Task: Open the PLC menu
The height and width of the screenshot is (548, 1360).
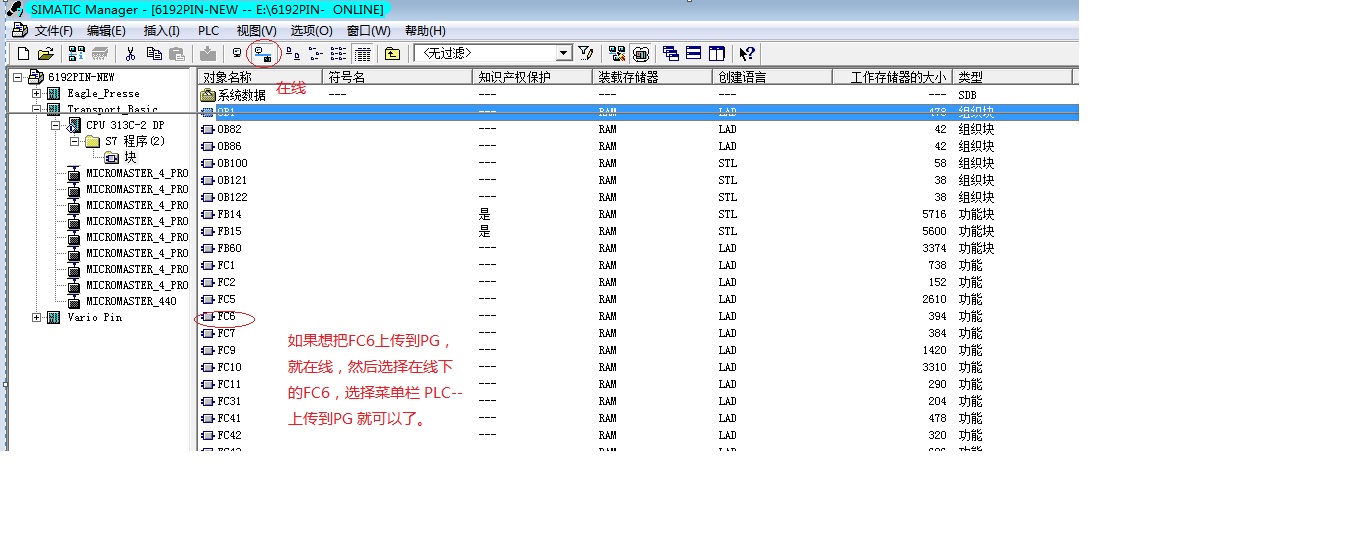Action: click(208, 31)
